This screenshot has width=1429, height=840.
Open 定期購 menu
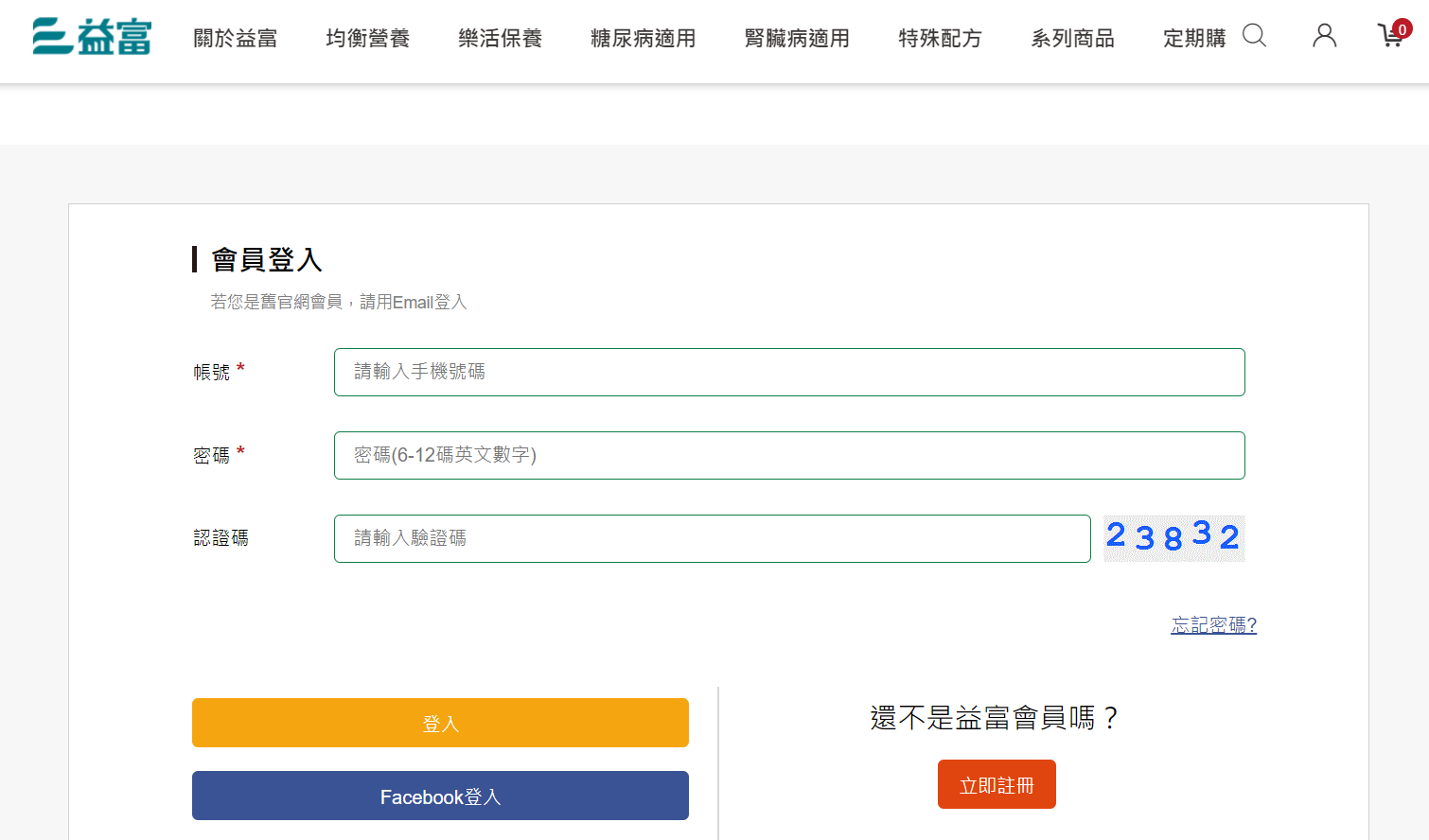(x=1193, y=39)
